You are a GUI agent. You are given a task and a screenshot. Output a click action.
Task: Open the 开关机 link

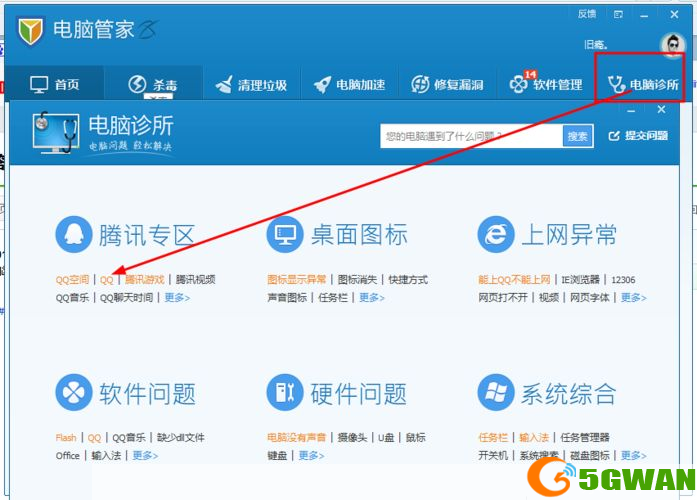tap(493, 456)
